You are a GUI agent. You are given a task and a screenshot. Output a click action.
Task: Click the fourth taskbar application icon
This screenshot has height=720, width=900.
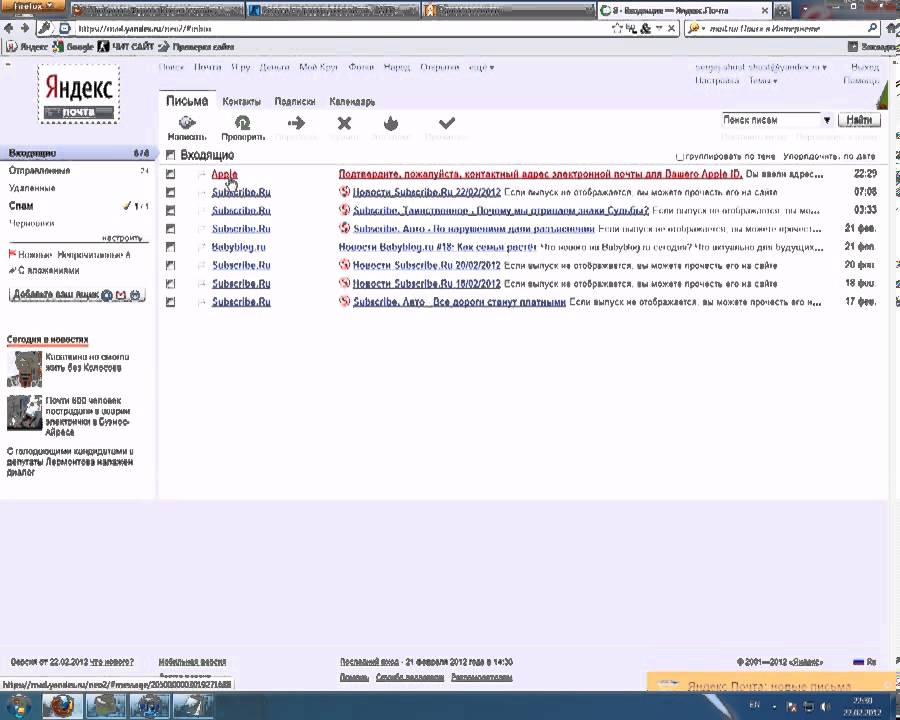[192, 706]
